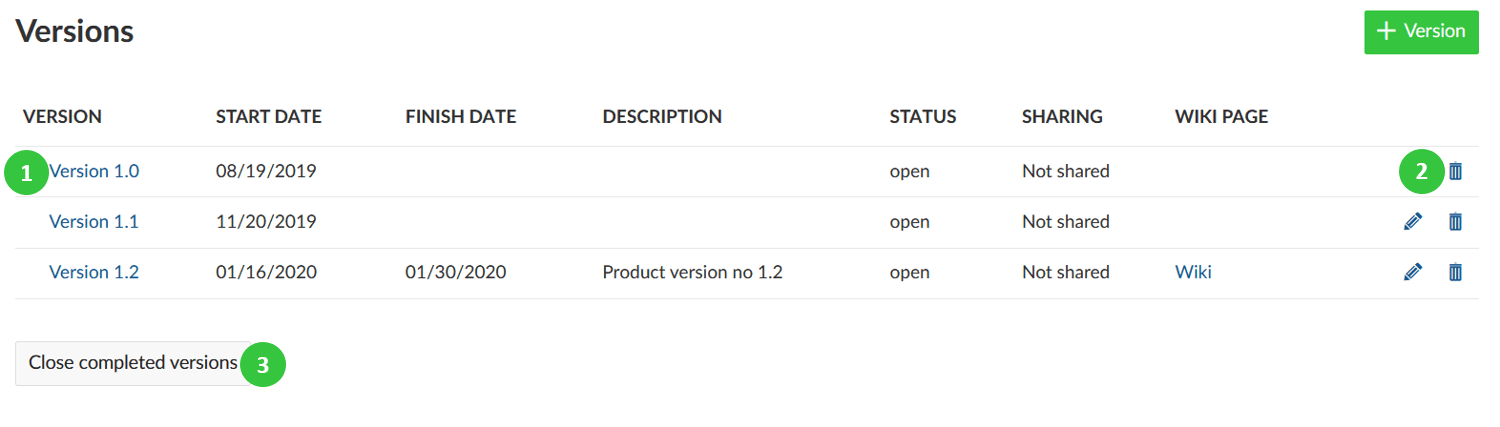Screen dimensions: 1500x427
Task: Open the Version 1.2 link
Action: [x=94, y=272]
